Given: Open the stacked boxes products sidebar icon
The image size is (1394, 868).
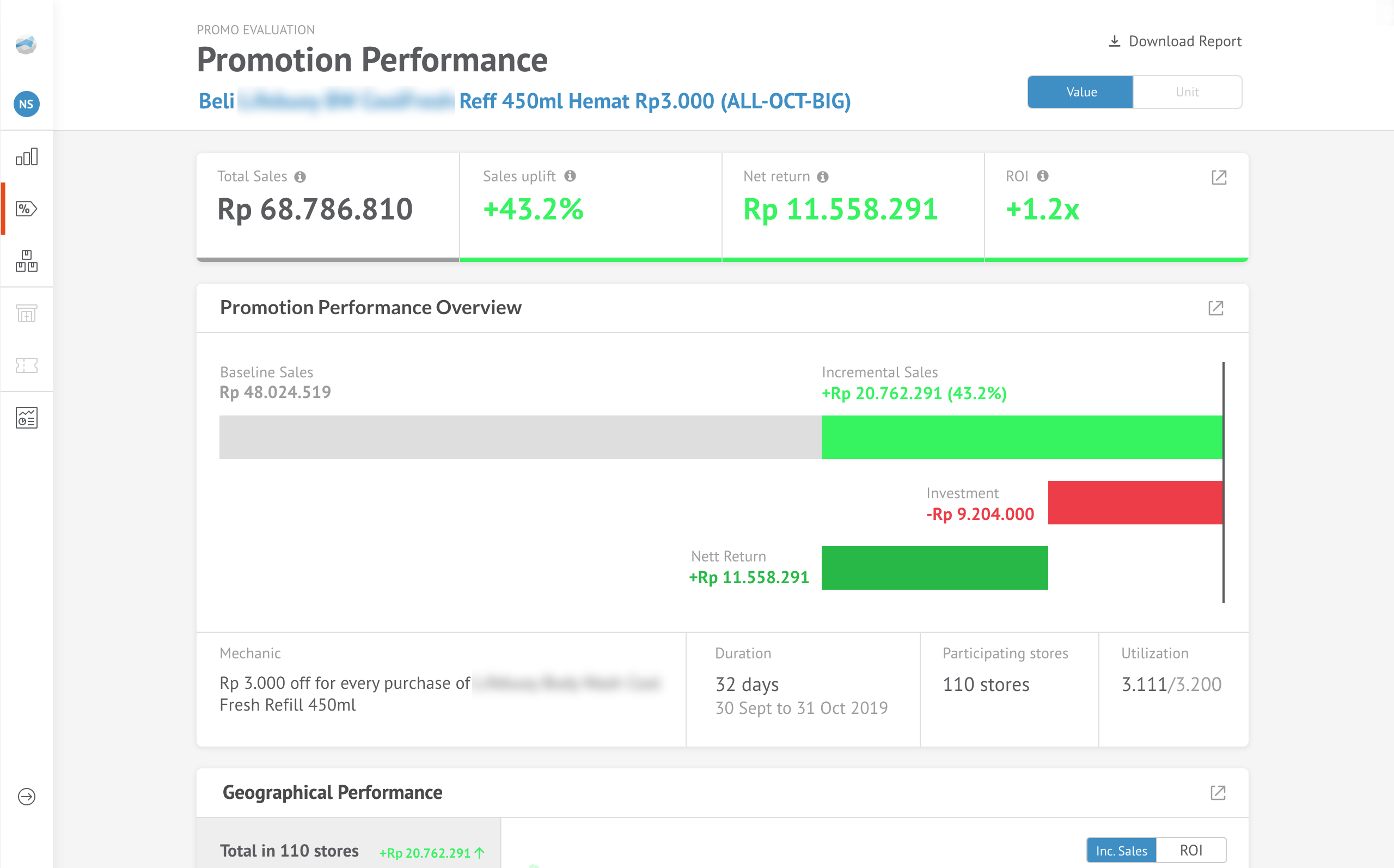Looking at the screenshot, I should click(x=26, y=261).
